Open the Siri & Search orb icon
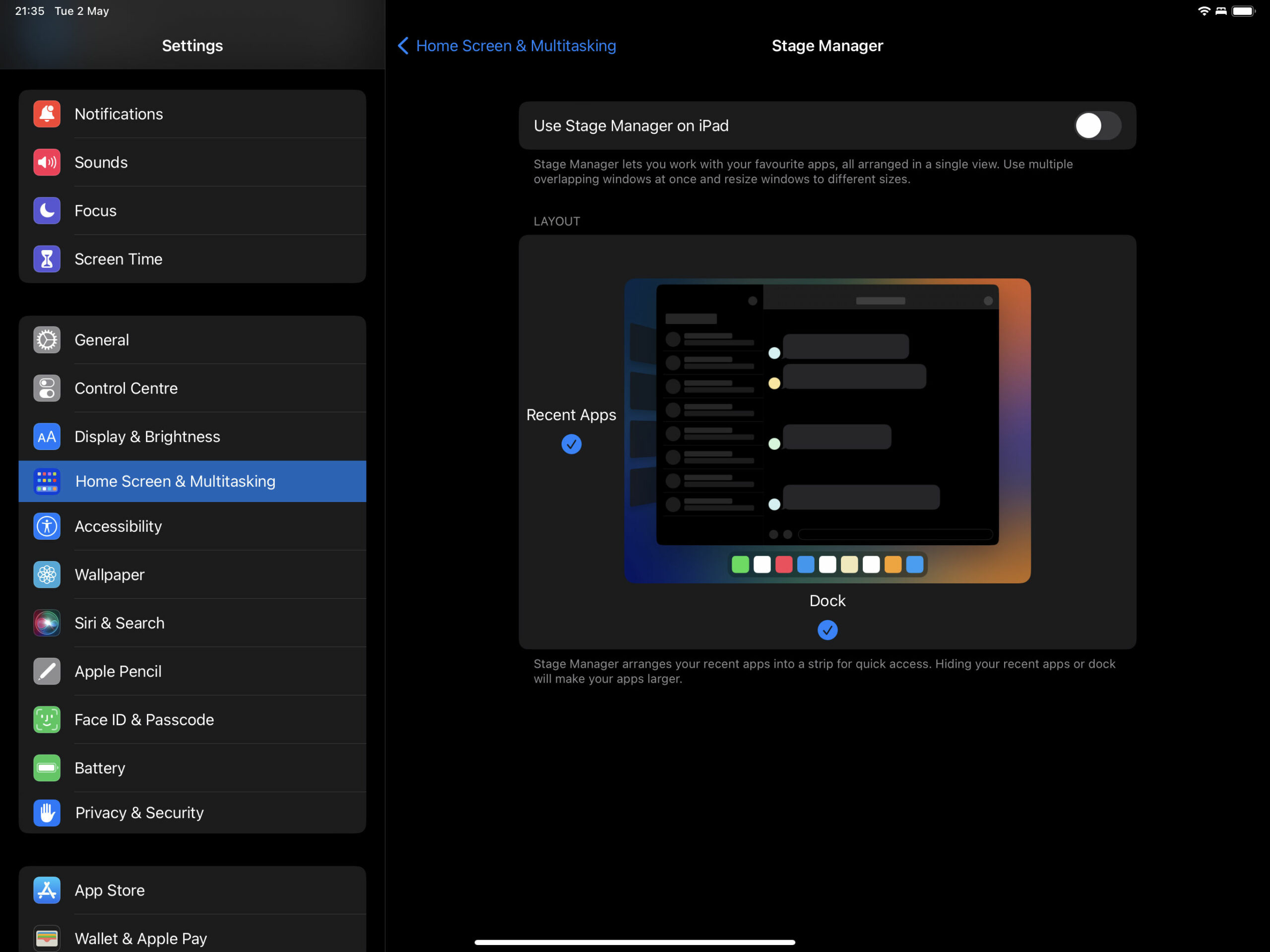This screenshot has width=1270, height=952. pos(47,623)
